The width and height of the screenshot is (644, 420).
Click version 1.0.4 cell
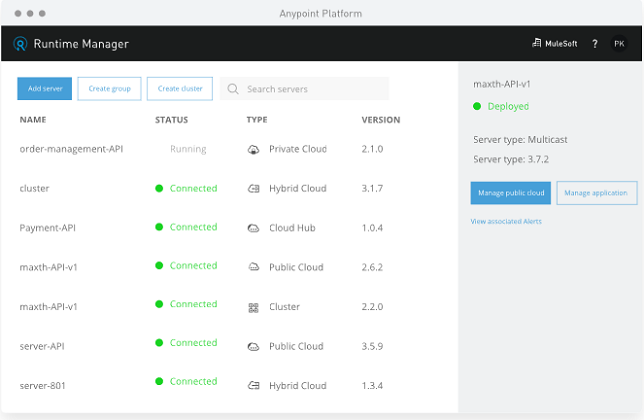click(x=372, y=228)
